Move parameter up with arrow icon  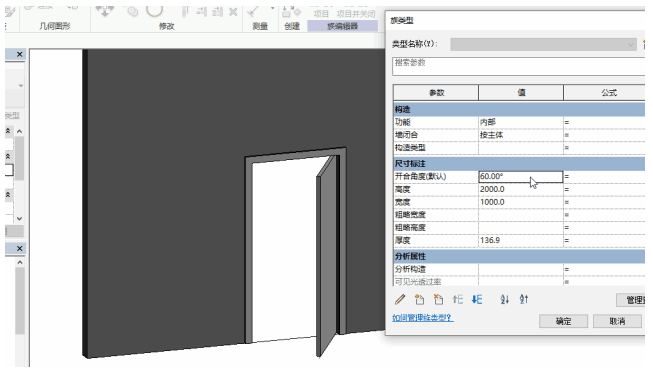(x=458, y=299)
